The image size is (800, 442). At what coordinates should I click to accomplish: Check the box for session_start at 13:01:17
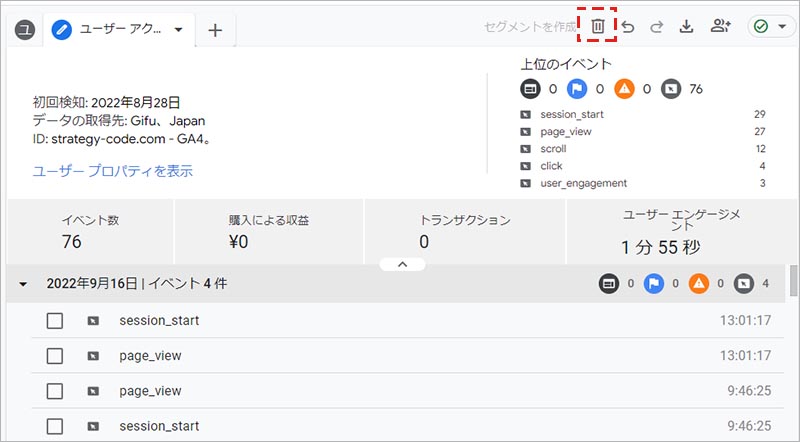click(55, 321)
